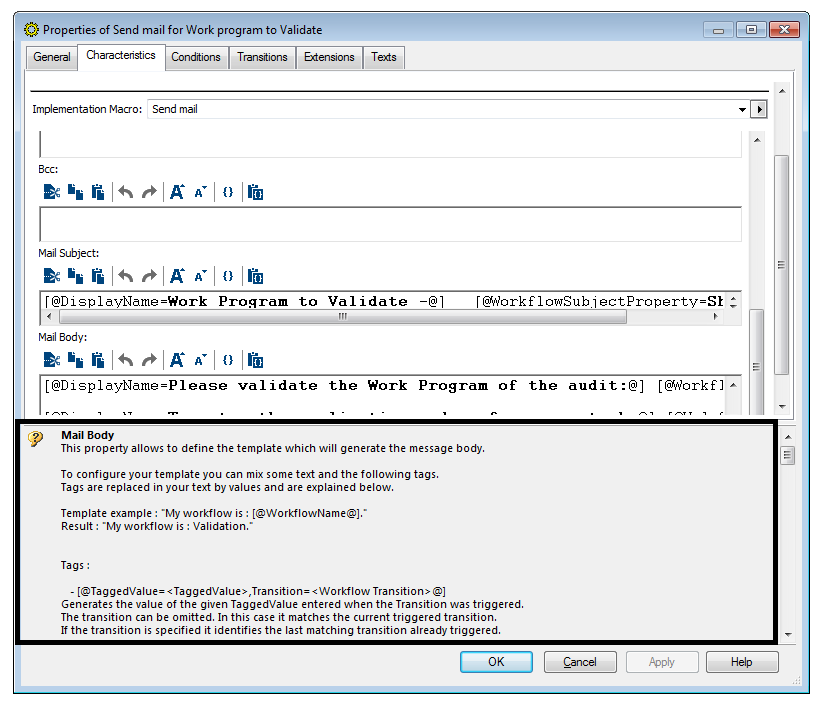816x705 pixels.
Task: Click braces tag icon in Bcc toolbar
Action: [228, 192]
